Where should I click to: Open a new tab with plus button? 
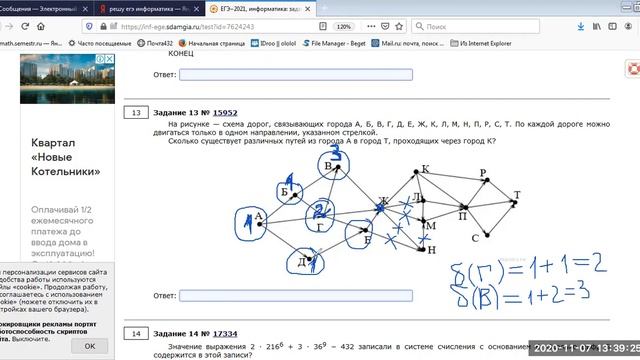point(324,8)
